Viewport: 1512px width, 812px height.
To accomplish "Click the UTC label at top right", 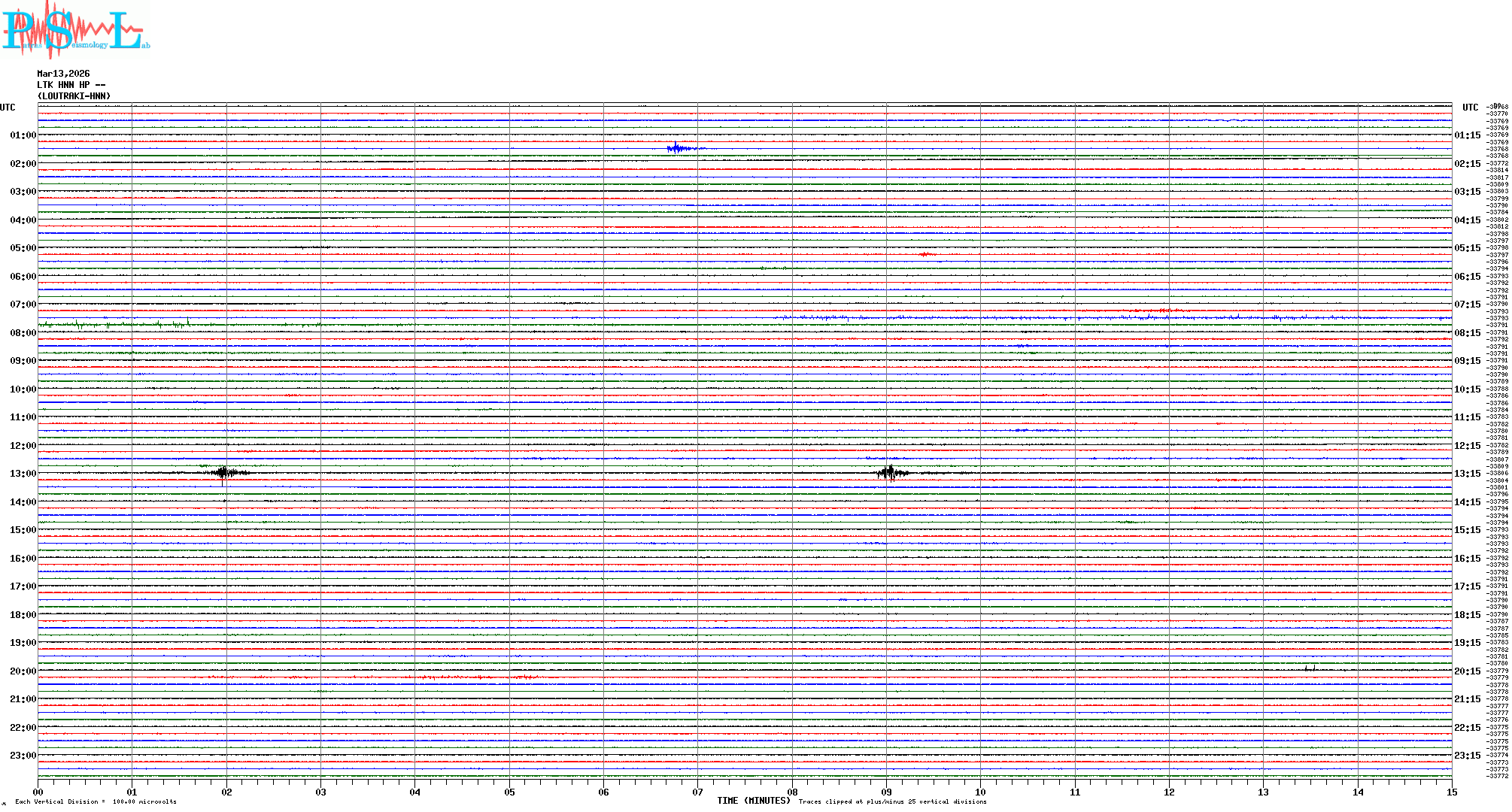I will 1470,108.
